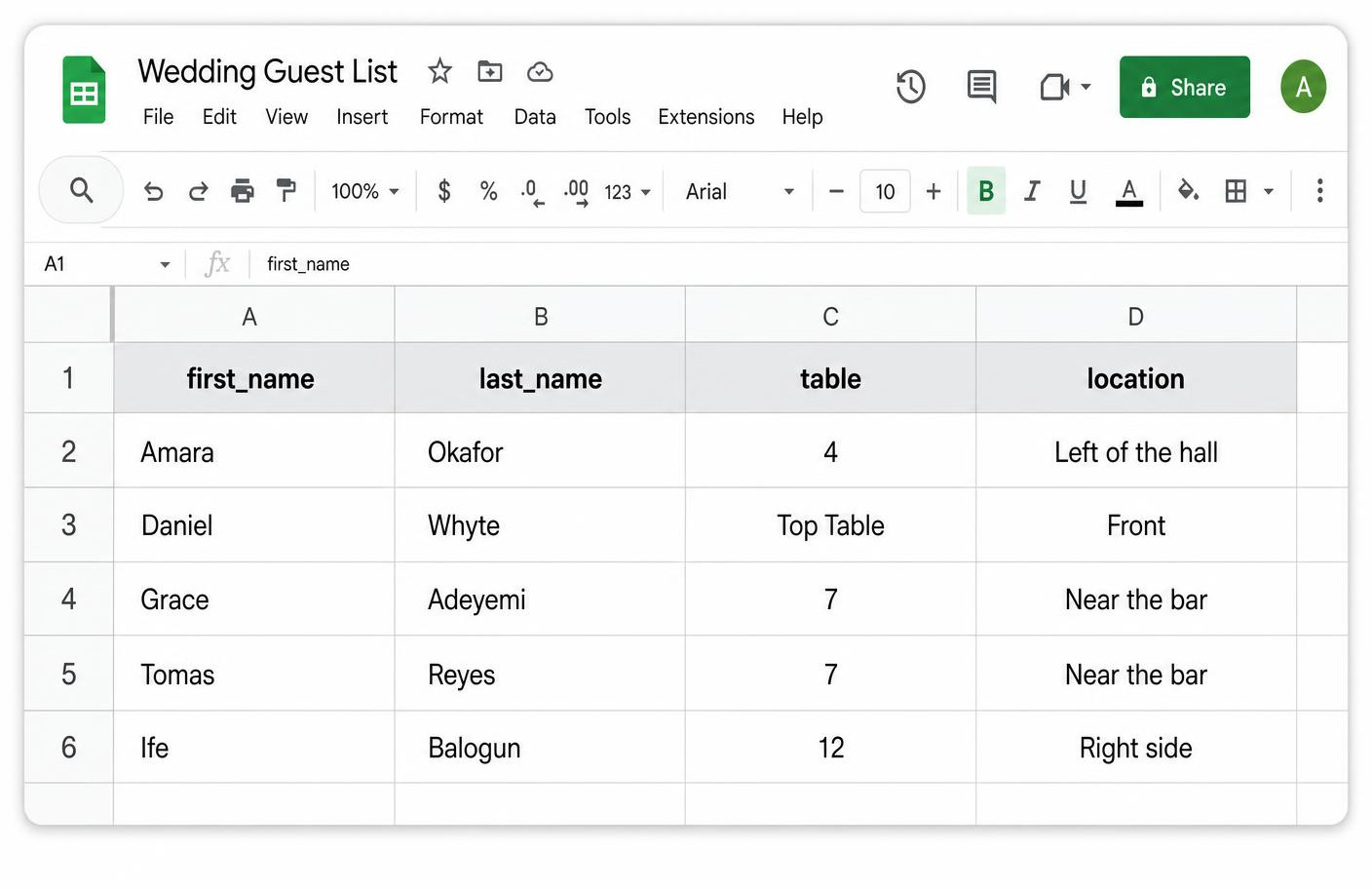Select row 3 header
This screenshot has height=889, width=1372.
(68, 525)
